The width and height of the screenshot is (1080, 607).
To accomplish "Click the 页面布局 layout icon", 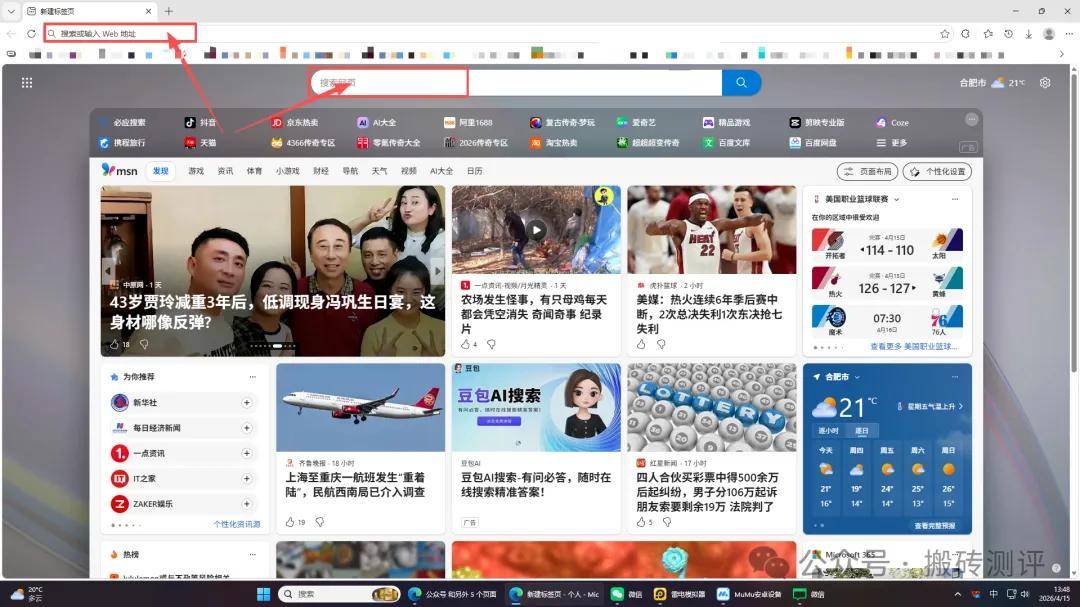I will (866, 171).
